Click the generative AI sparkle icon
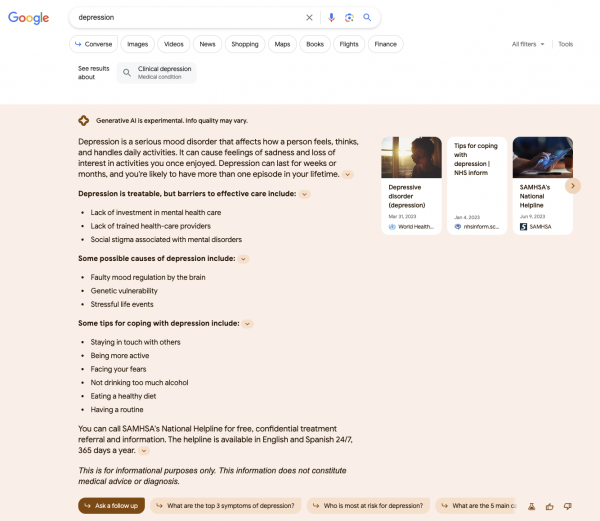Image resolution: width=600 pixels, height=521 pixels. coord(84,120)
